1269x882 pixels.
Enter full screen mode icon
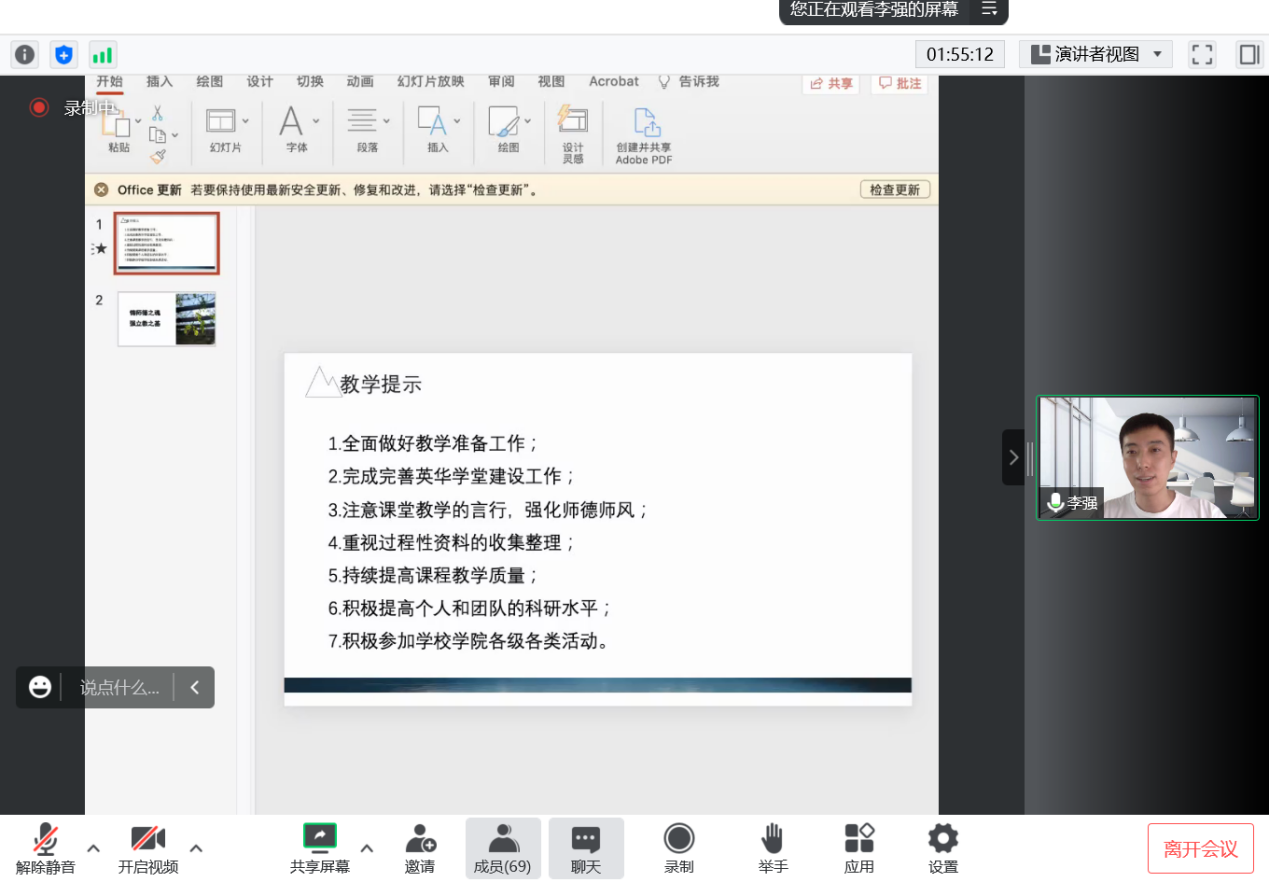pos(1201,54)
